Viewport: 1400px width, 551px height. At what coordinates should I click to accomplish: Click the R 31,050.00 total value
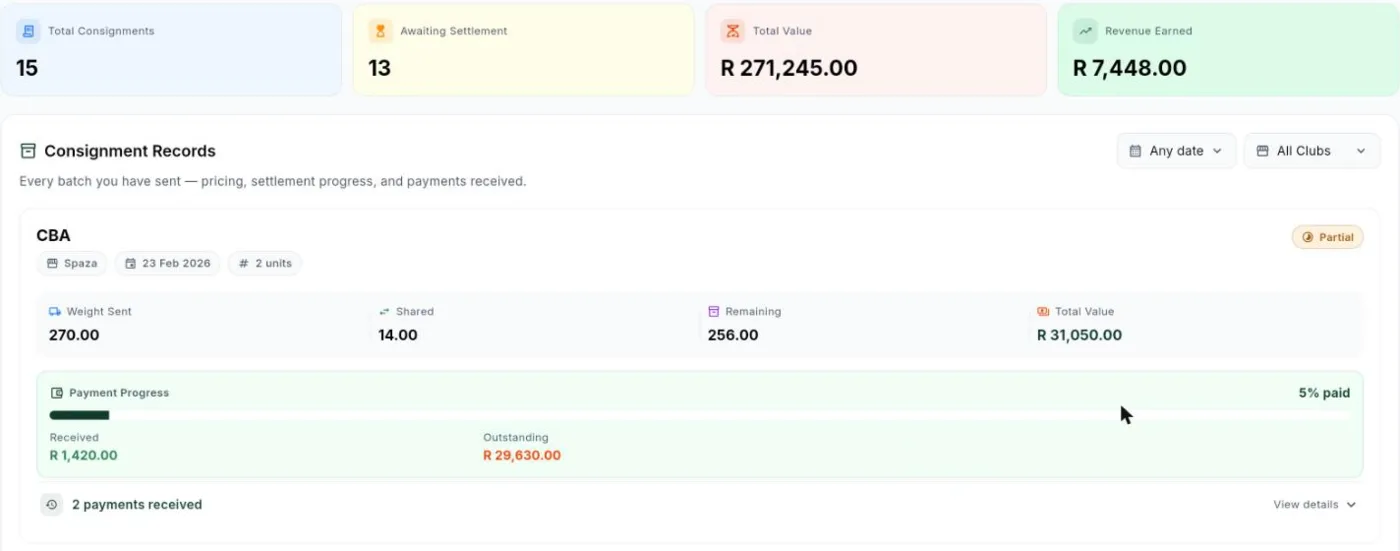tap(1079, 335)
